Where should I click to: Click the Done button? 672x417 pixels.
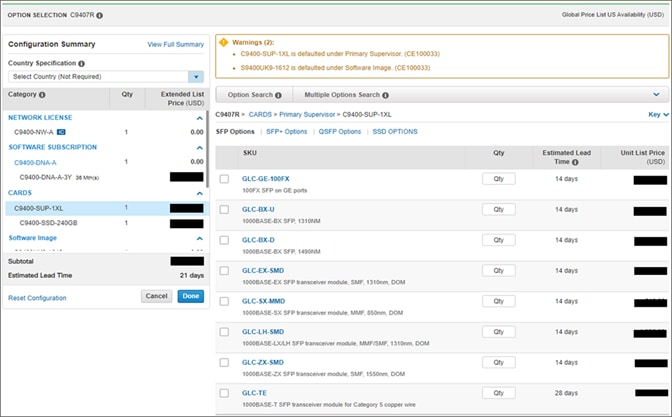coord(191,296)
